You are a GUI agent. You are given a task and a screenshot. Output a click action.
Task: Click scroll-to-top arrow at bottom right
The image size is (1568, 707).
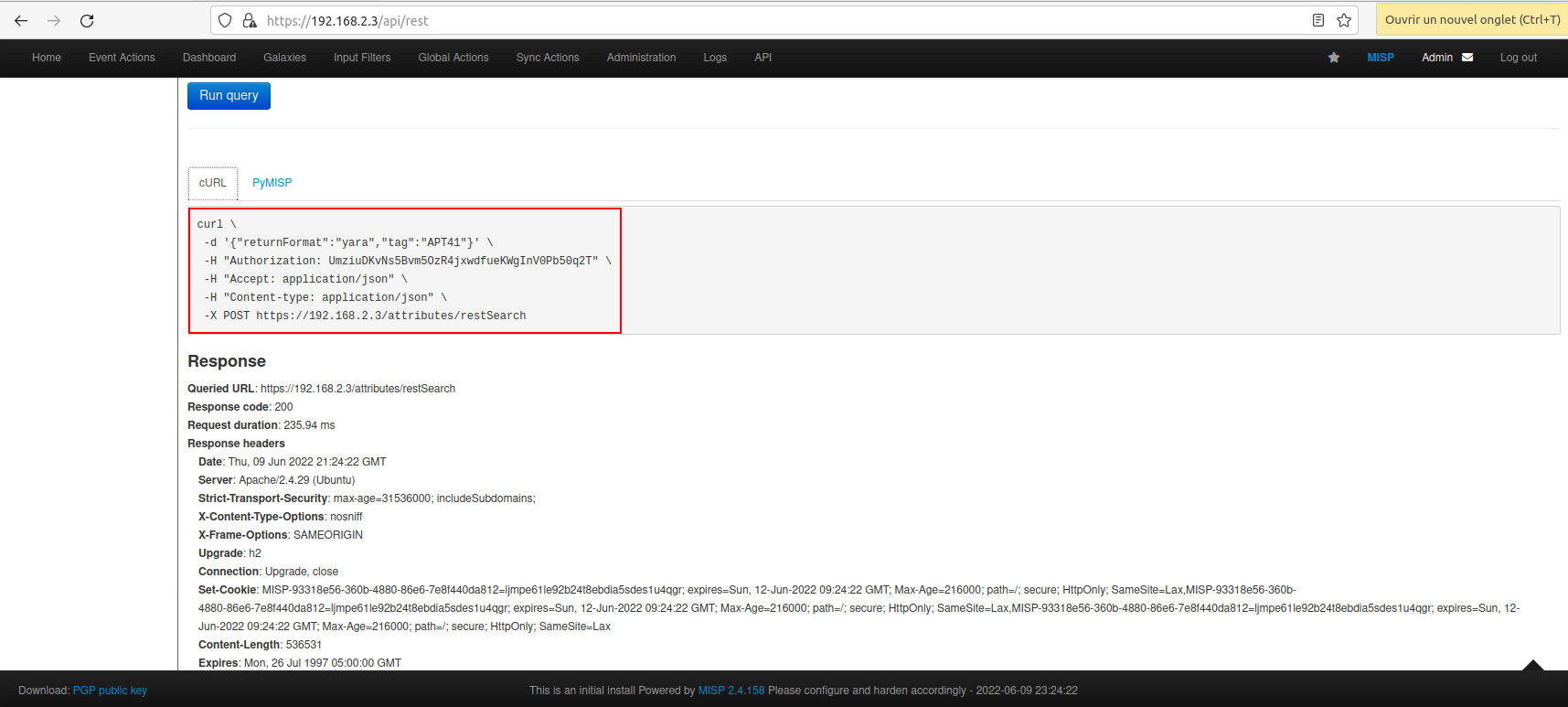pos(1533,665)
